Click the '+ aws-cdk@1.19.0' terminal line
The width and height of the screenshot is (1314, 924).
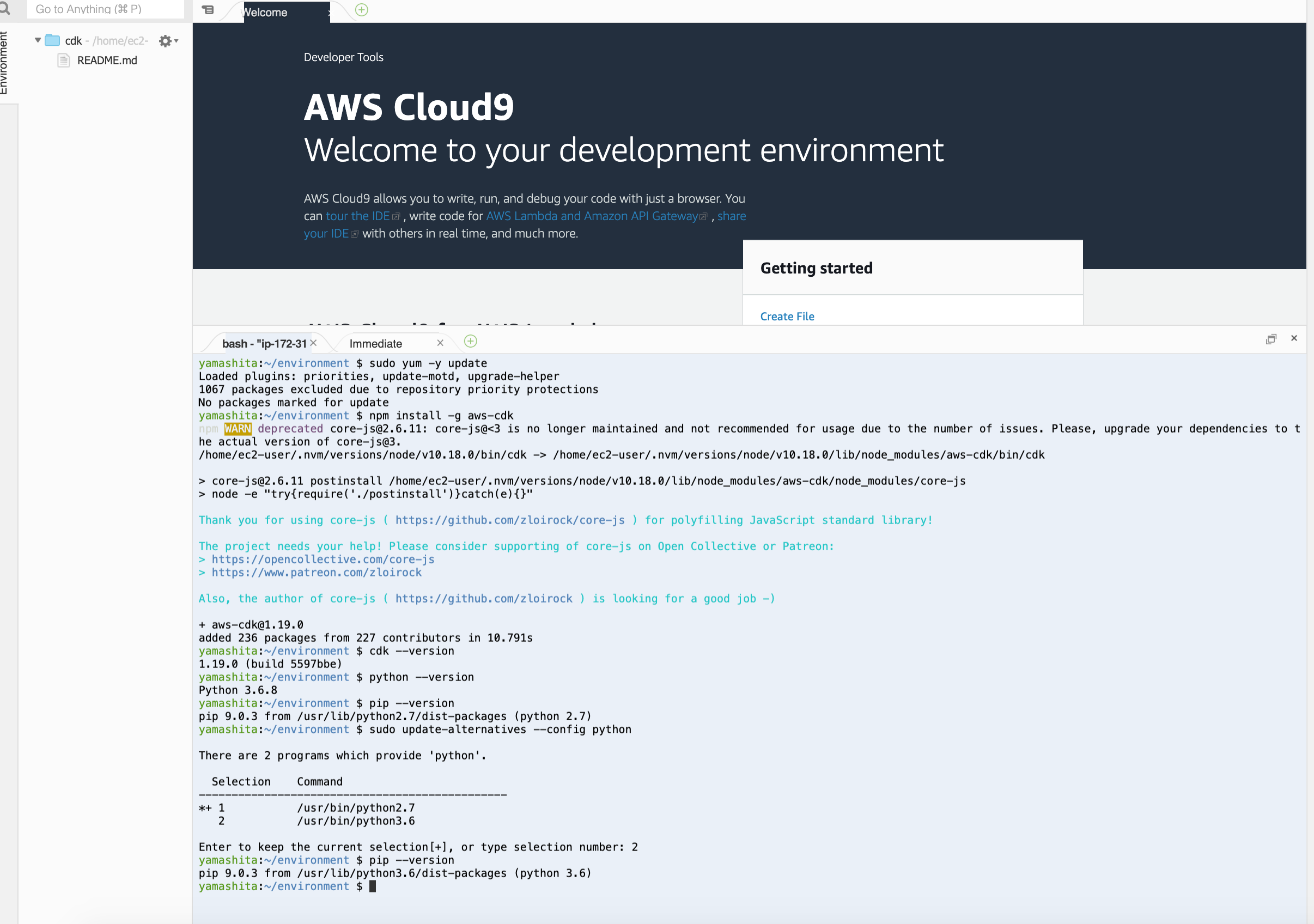click(251, 624)
